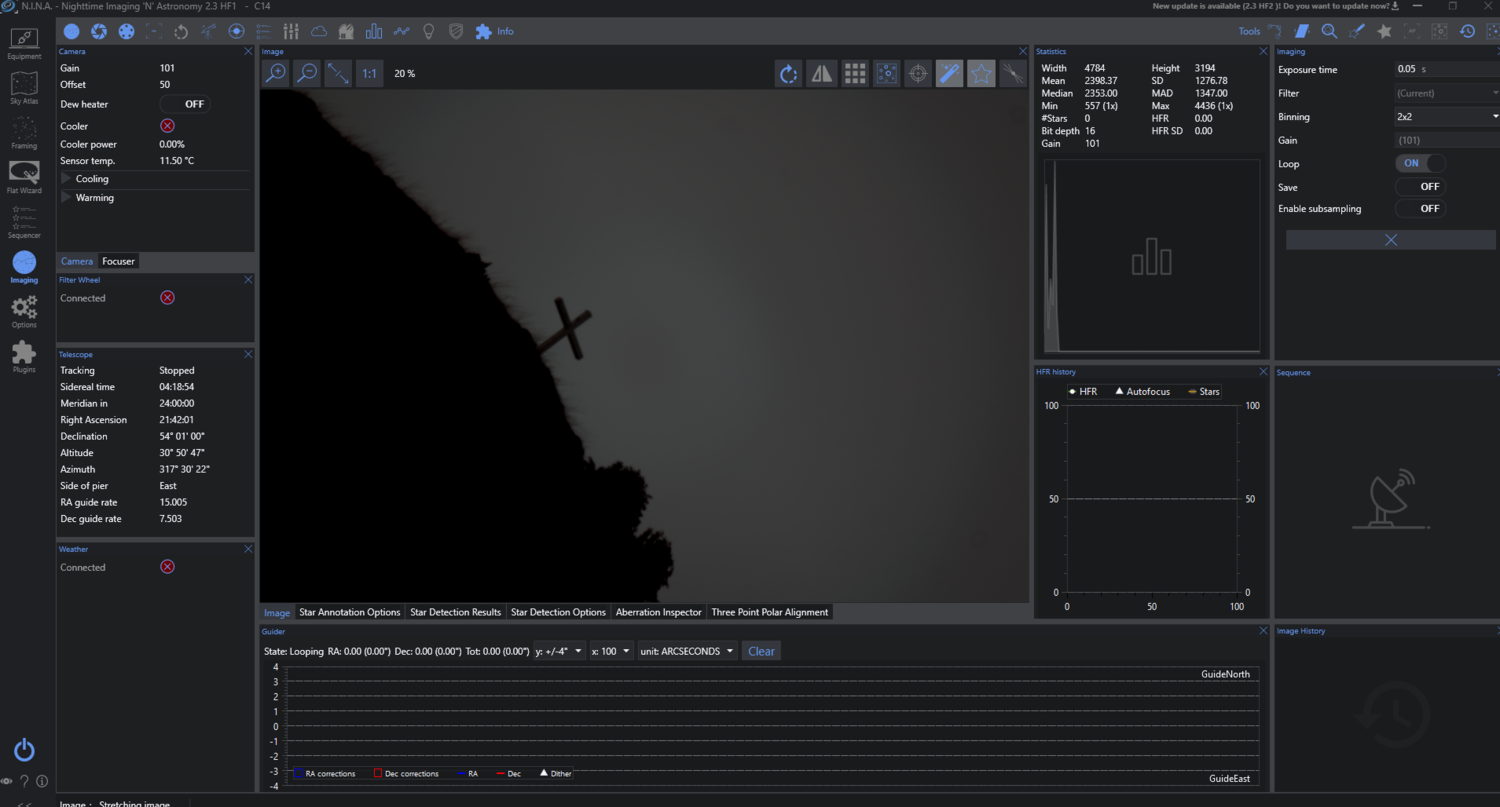Click the star detection icon in the Image toolbar
The width and height of the screenshot is (1500, 807).
pyautogui.click(x=886, y=73)
